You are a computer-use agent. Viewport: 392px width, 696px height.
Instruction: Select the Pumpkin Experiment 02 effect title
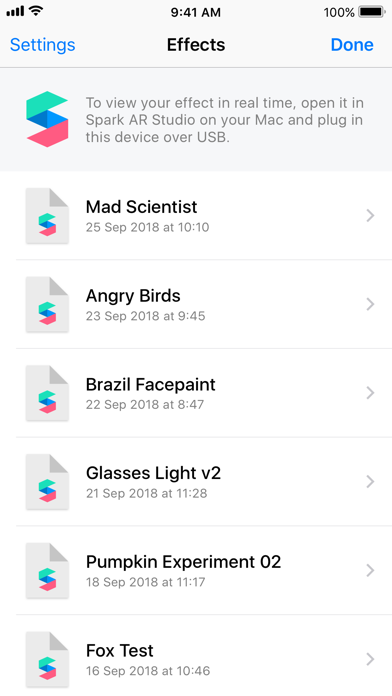click(x=183, y=562)
